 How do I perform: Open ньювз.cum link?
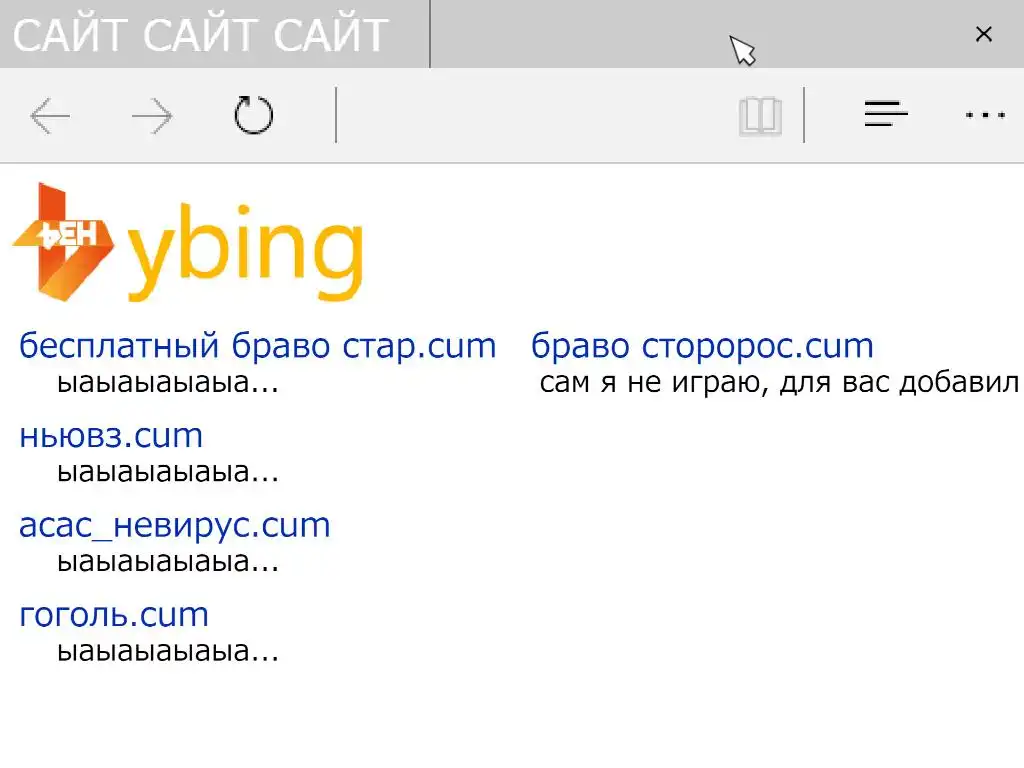[111, 435]
